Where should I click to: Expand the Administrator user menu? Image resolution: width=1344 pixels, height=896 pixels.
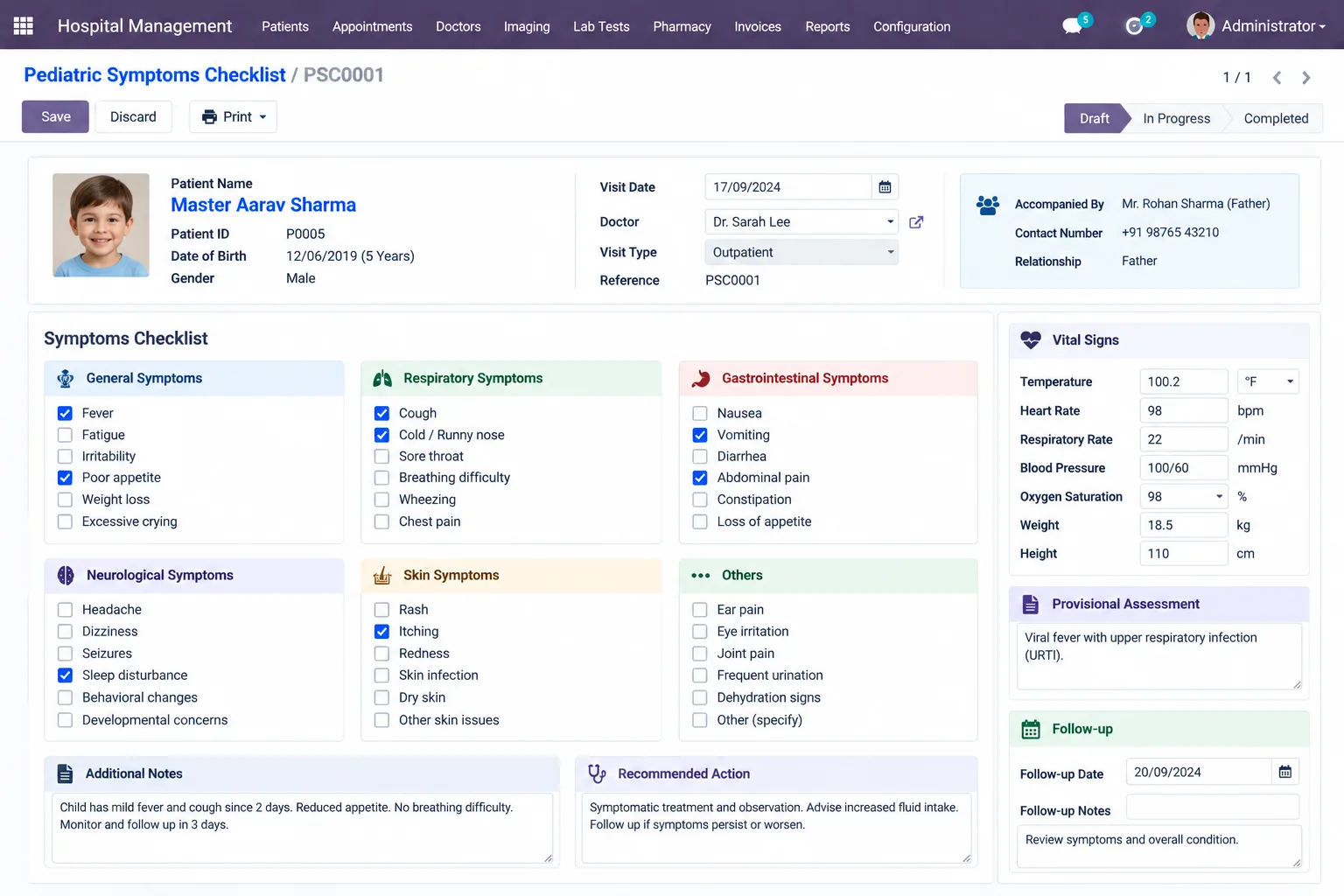point(1273,26)
